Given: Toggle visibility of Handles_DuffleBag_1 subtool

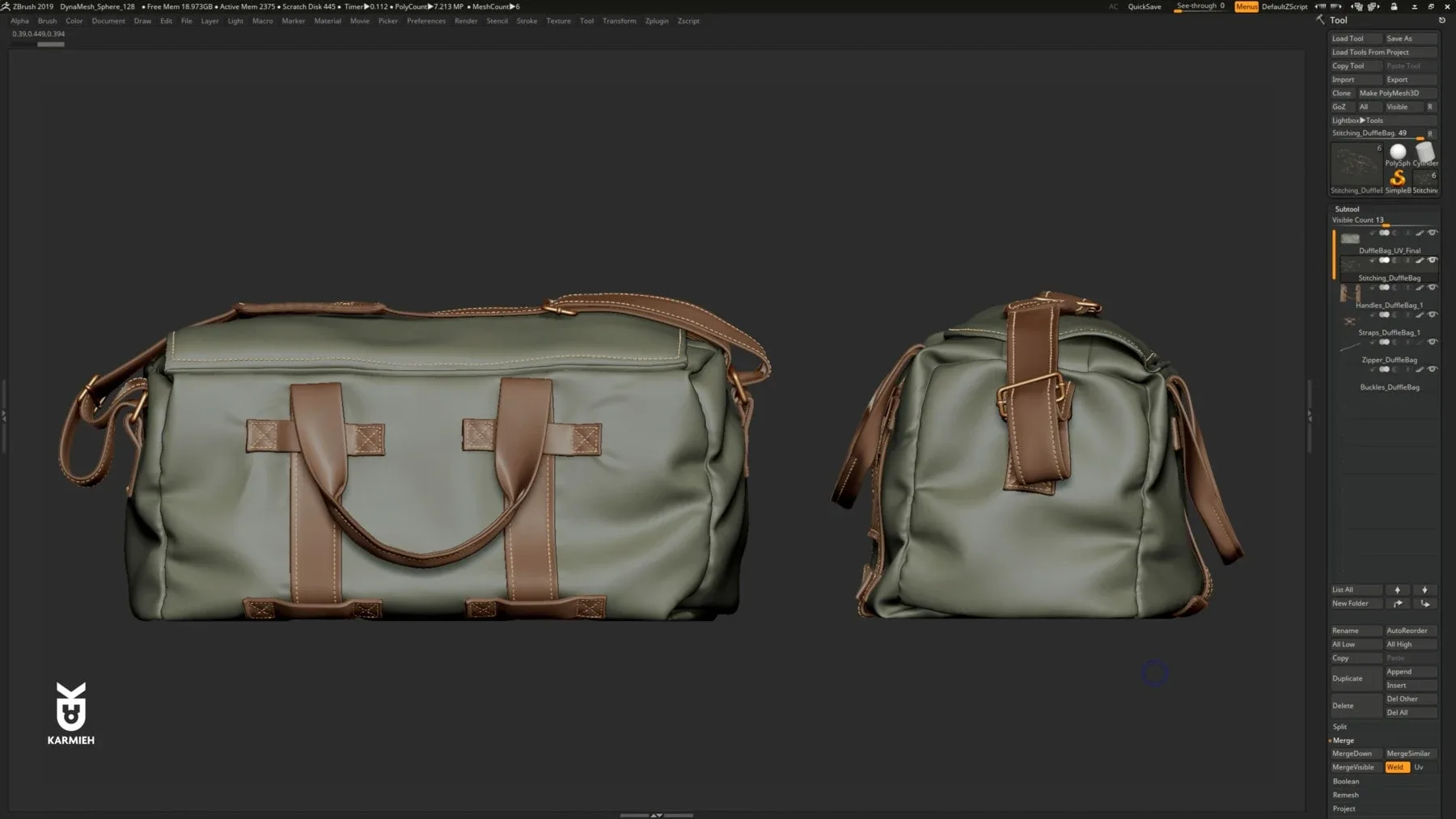Looking at the screenshot, I should [1432, 287].
